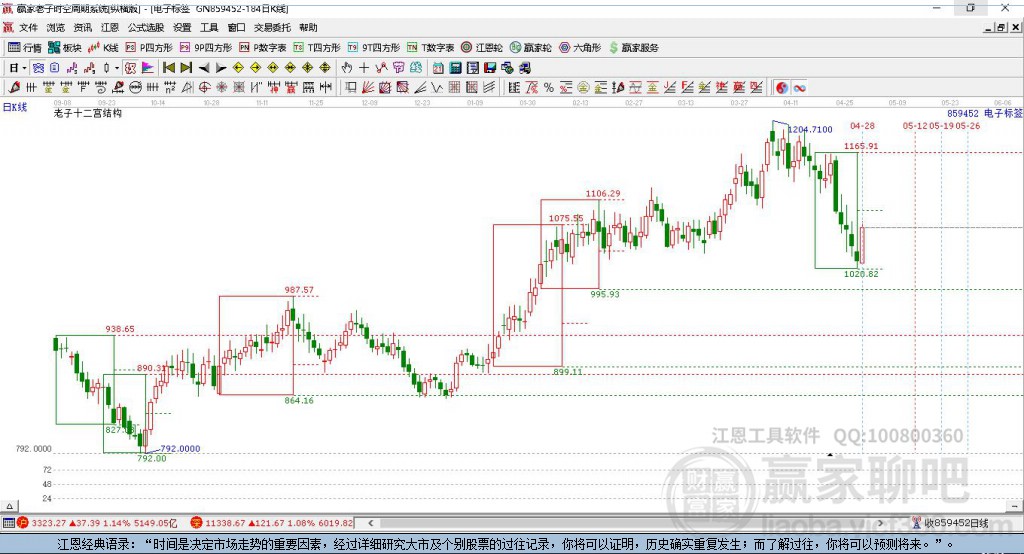The width and height of the screenshot is (1024, 554).
Task: Click Shenzhen index 11338.67 in status bar
Action: coord(225,523)
